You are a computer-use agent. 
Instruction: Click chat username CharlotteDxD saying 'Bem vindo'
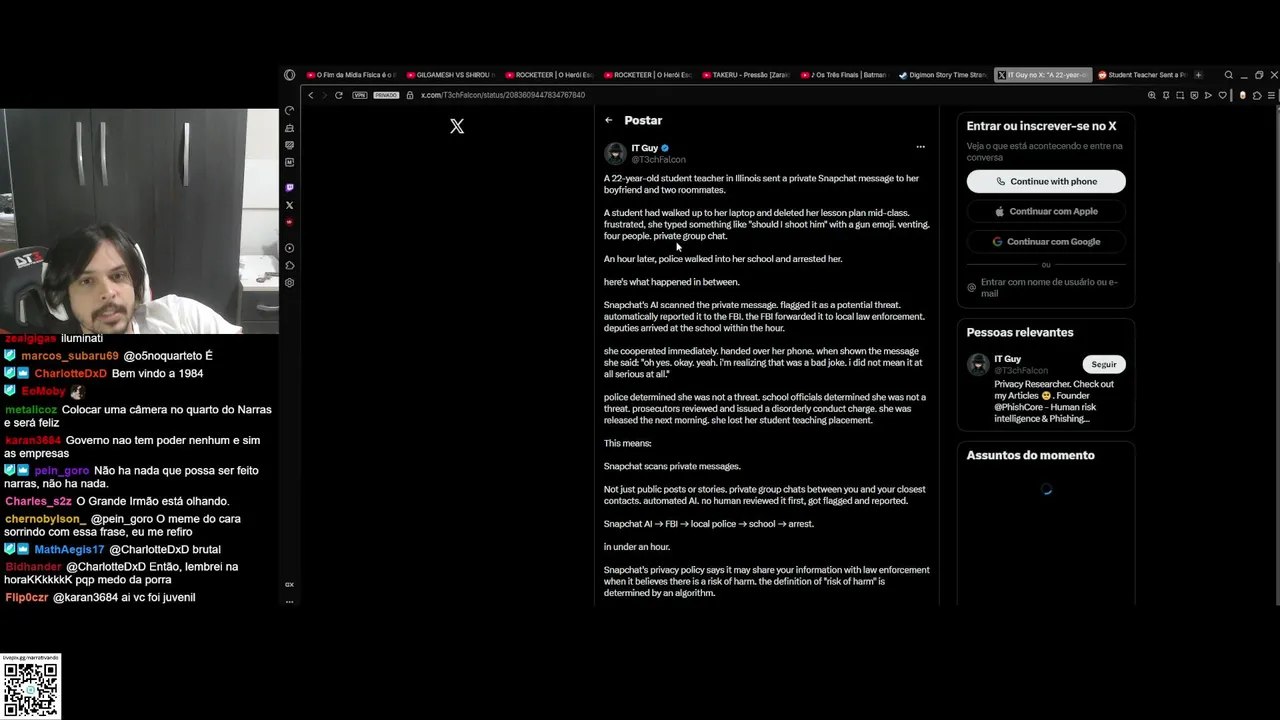pyautogui.click(x=71, y=374)
